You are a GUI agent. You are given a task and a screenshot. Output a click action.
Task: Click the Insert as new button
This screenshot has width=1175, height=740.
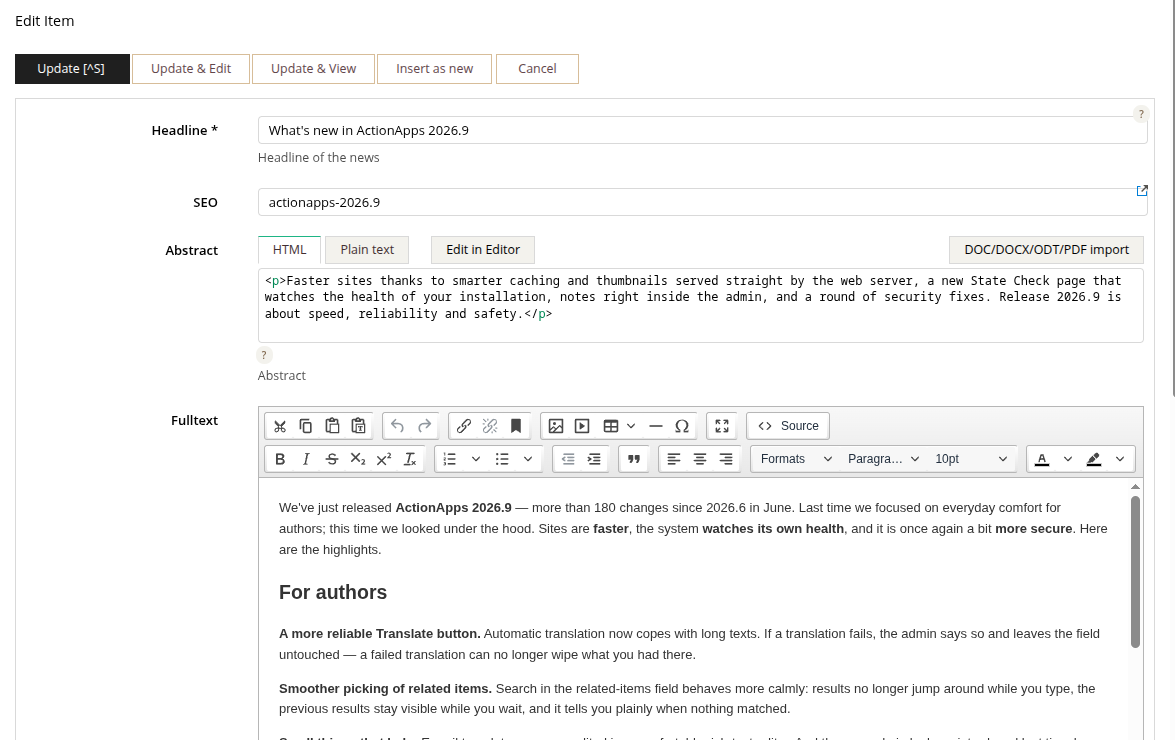point(435,69)
